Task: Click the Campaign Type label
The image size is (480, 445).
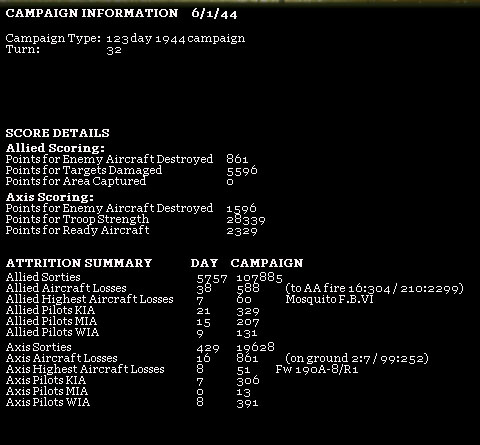Action: point(53,39)
